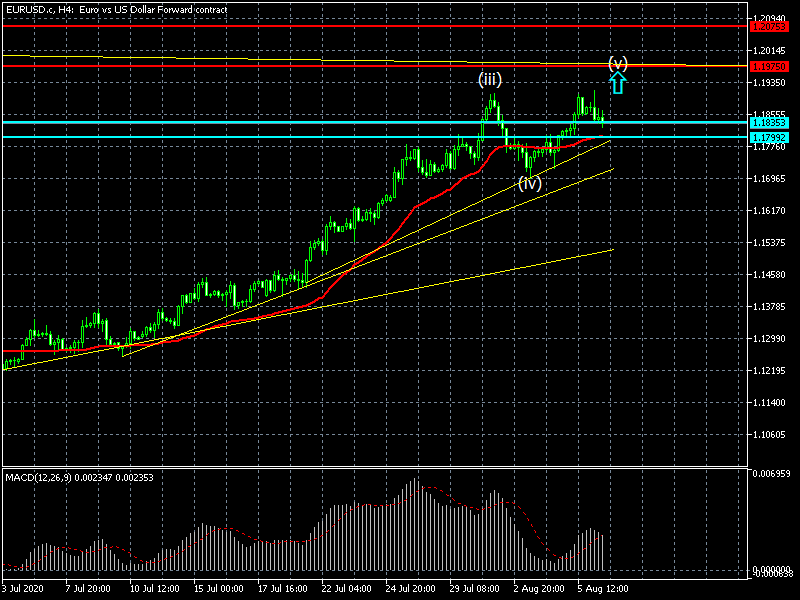Image resolution: width=800 pixels, height=600 pixels.
Task: Click the 5 Aug 12:00 time label
Action: tap(604, 589)
